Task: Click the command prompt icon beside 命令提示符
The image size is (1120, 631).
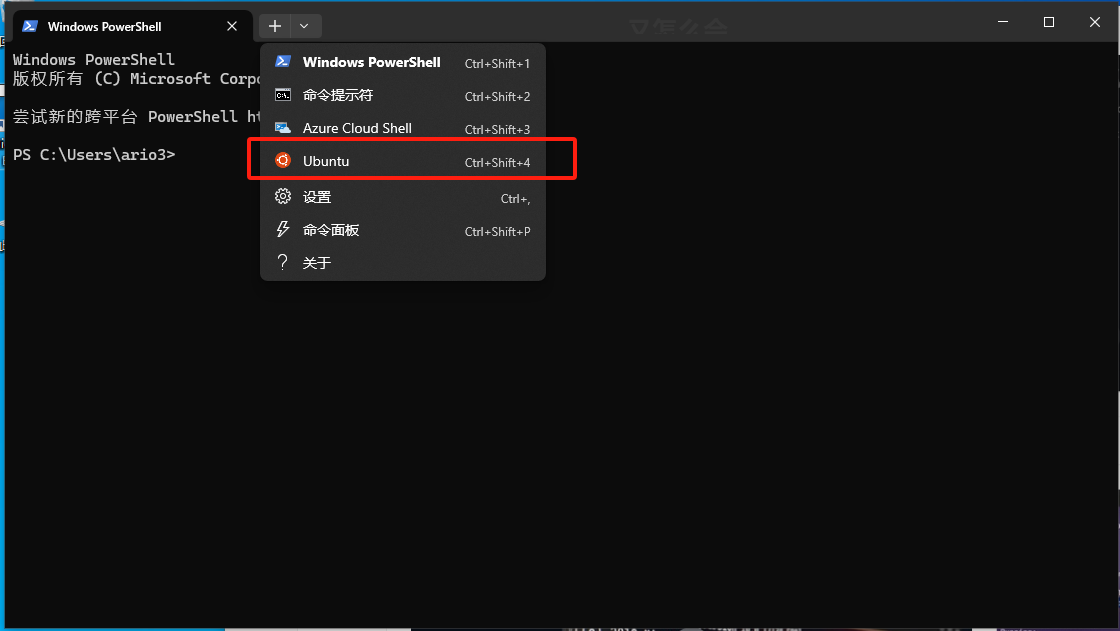Action: (x=283, y=95)
